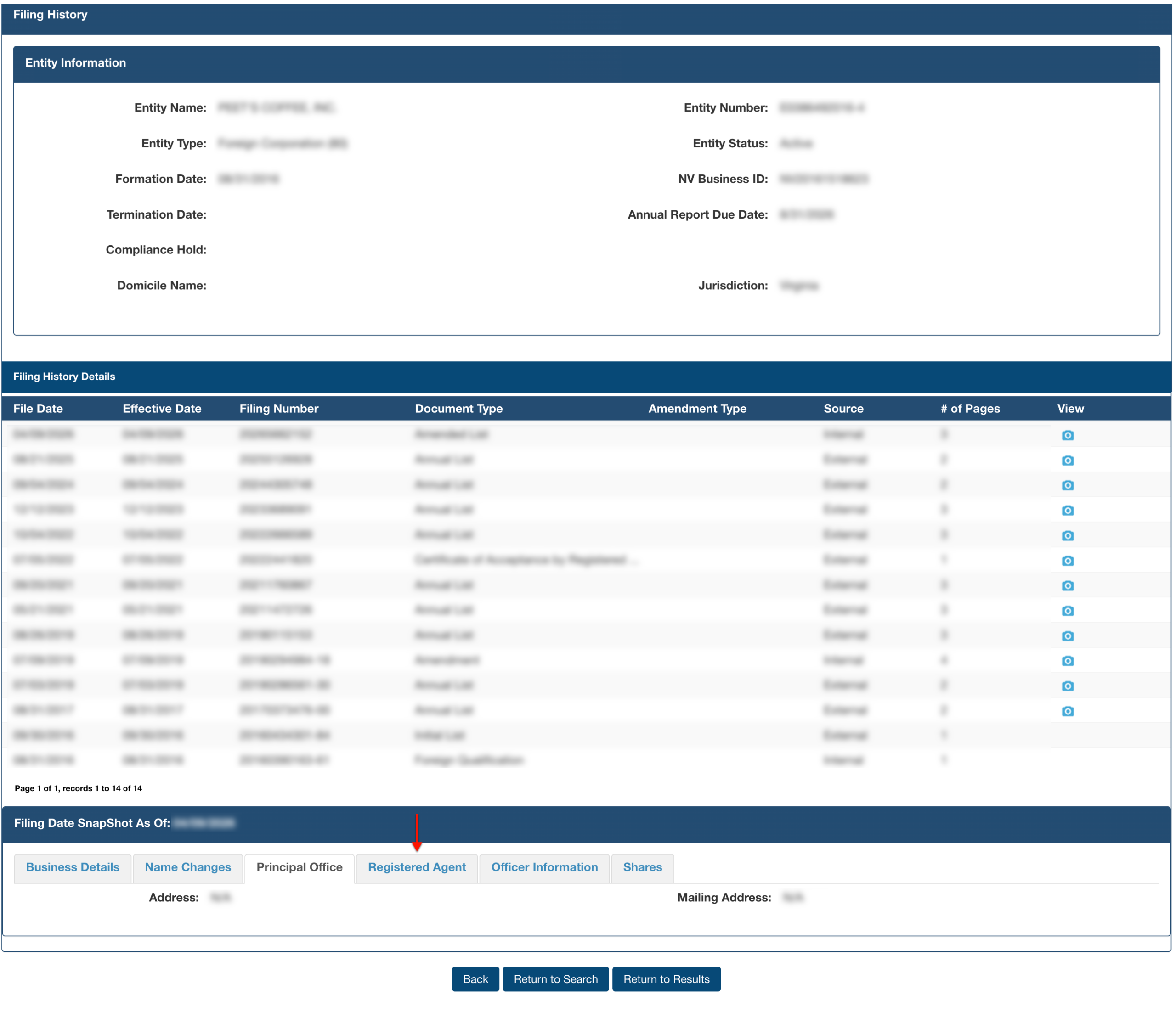View the Annual List filing just above Initial List

coord(1067,711)
